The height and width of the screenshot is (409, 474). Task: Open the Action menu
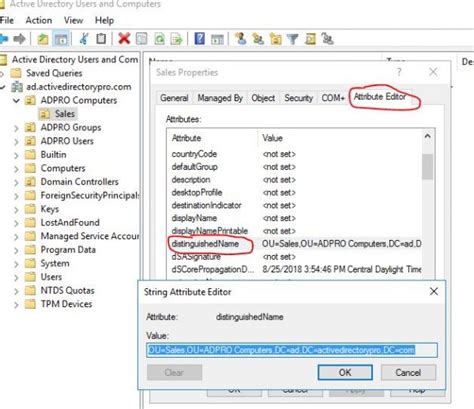39,20
